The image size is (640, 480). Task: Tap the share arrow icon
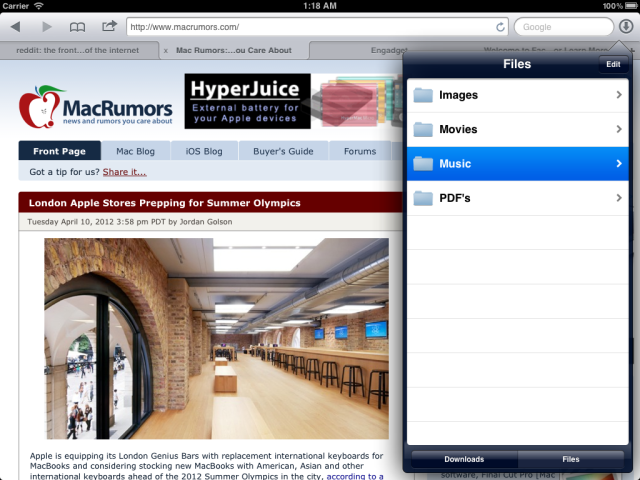(x=109, y=26)
